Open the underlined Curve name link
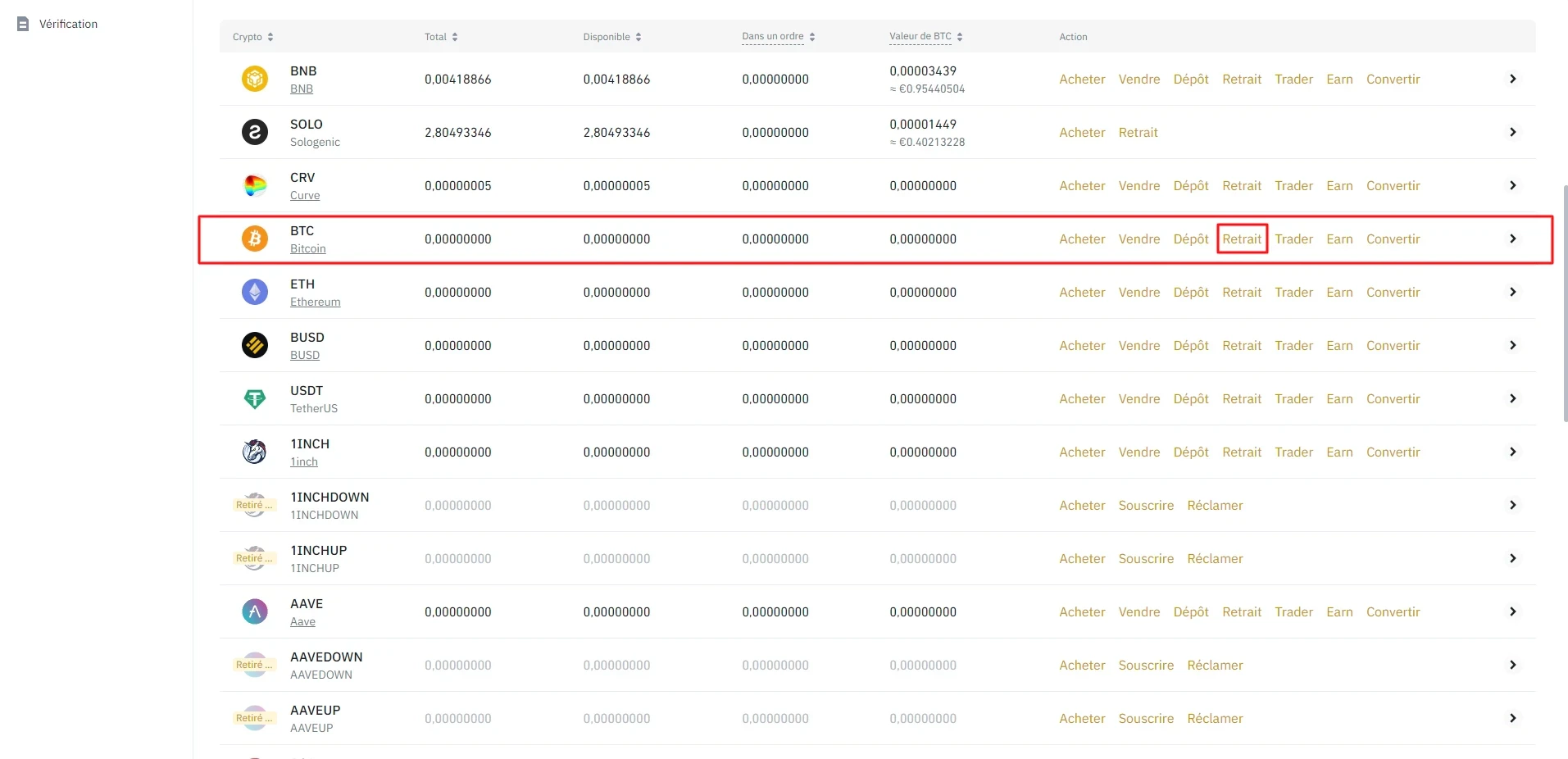The height and width of the screenshot is (759, 1568). [x=305, y=195]
